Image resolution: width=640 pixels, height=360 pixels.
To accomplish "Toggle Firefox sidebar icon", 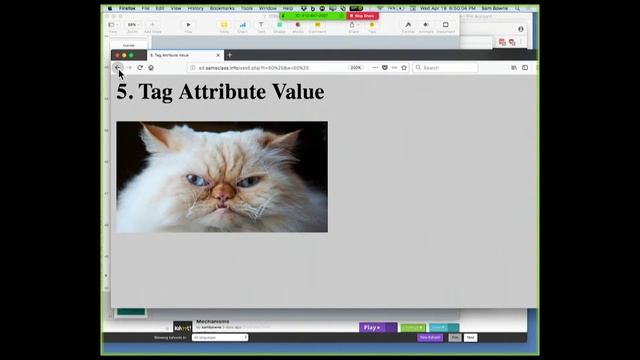I will pos(525,68).
